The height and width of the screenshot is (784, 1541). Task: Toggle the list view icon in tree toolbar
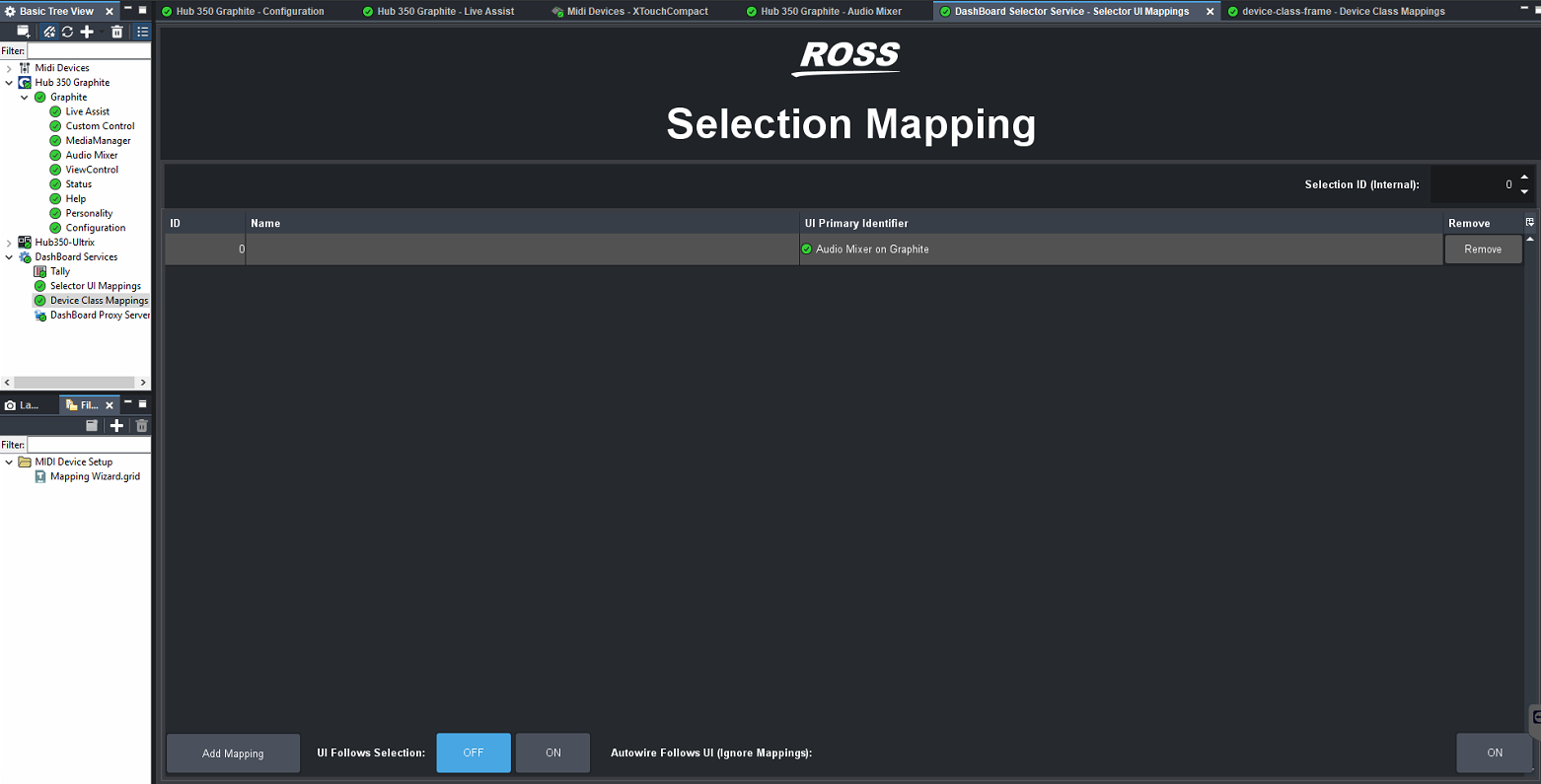[142, 32]
